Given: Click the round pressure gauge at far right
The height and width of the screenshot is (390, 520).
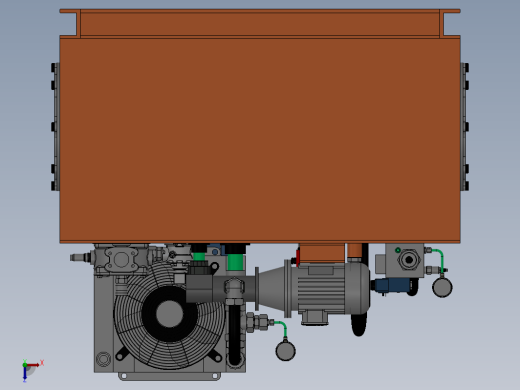Looking at the screenshot, I should pyautogui.click(x=442, y=287).
